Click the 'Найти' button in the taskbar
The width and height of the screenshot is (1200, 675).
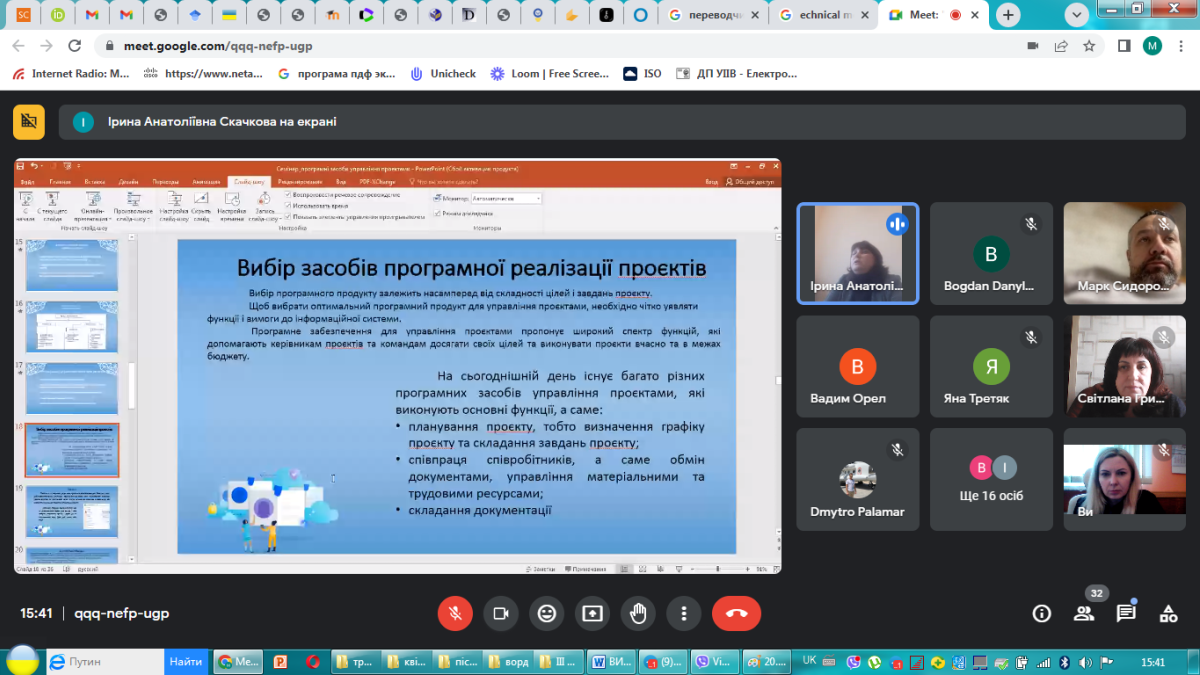186,662
